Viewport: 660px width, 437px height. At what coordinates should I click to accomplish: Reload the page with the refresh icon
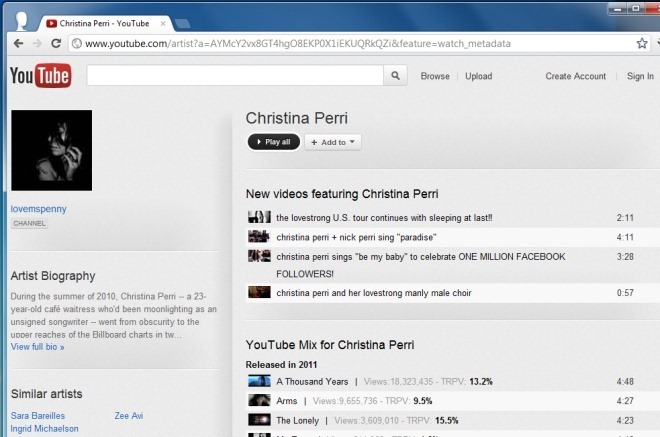click(x=56, y=43)
